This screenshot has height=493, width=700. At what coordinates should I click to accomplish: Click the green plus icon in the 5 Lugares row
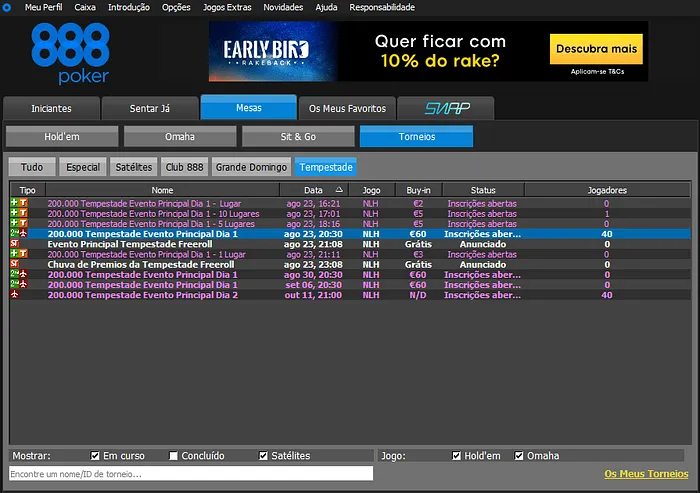pos(14,223)
